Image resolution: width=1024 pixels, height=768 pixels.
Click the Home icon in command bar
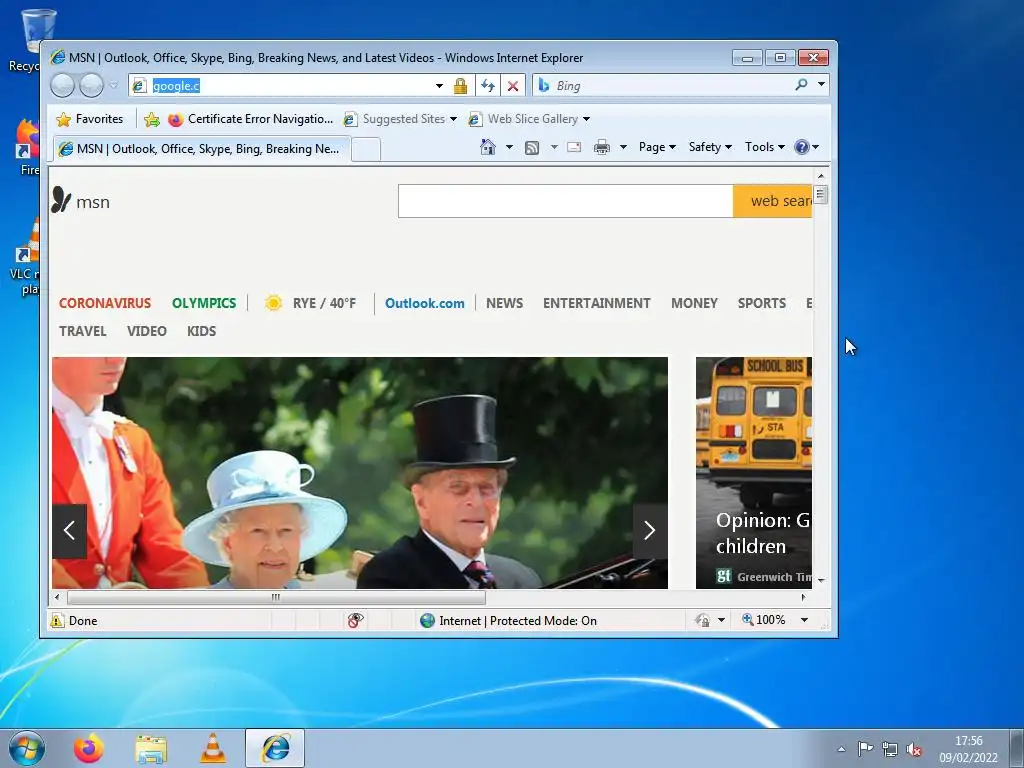[x=488, y=147]
